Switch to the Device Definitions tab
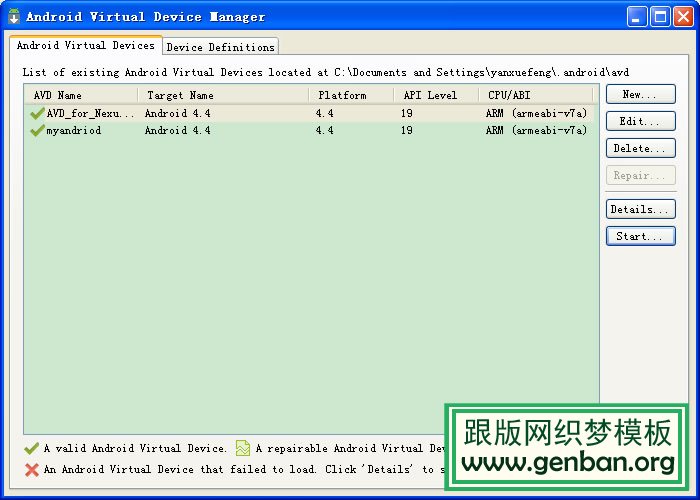 220,47
